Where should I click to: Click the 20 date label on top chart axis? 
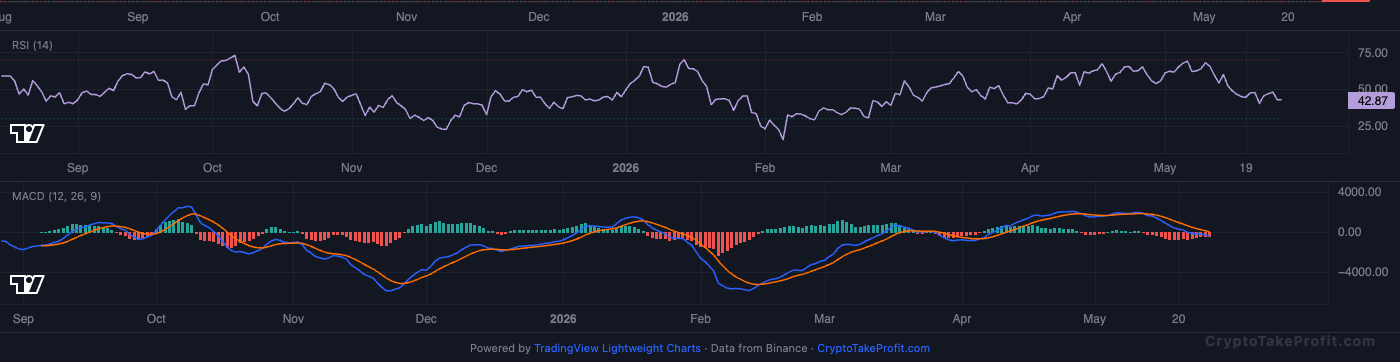click(1288, 17)
